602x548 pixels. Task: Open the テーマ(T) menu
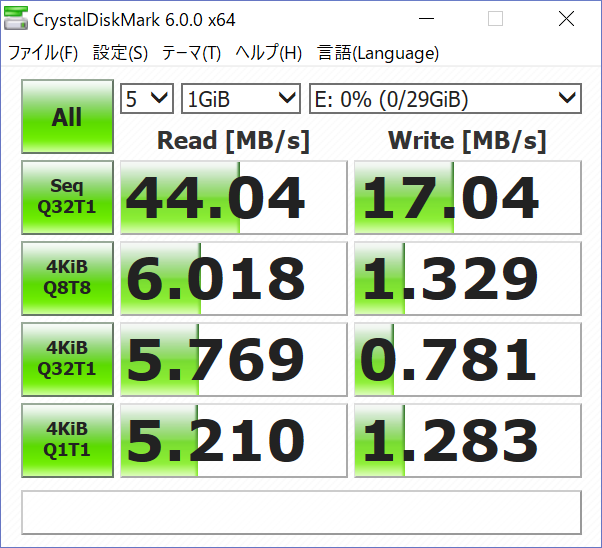(192, 54)
